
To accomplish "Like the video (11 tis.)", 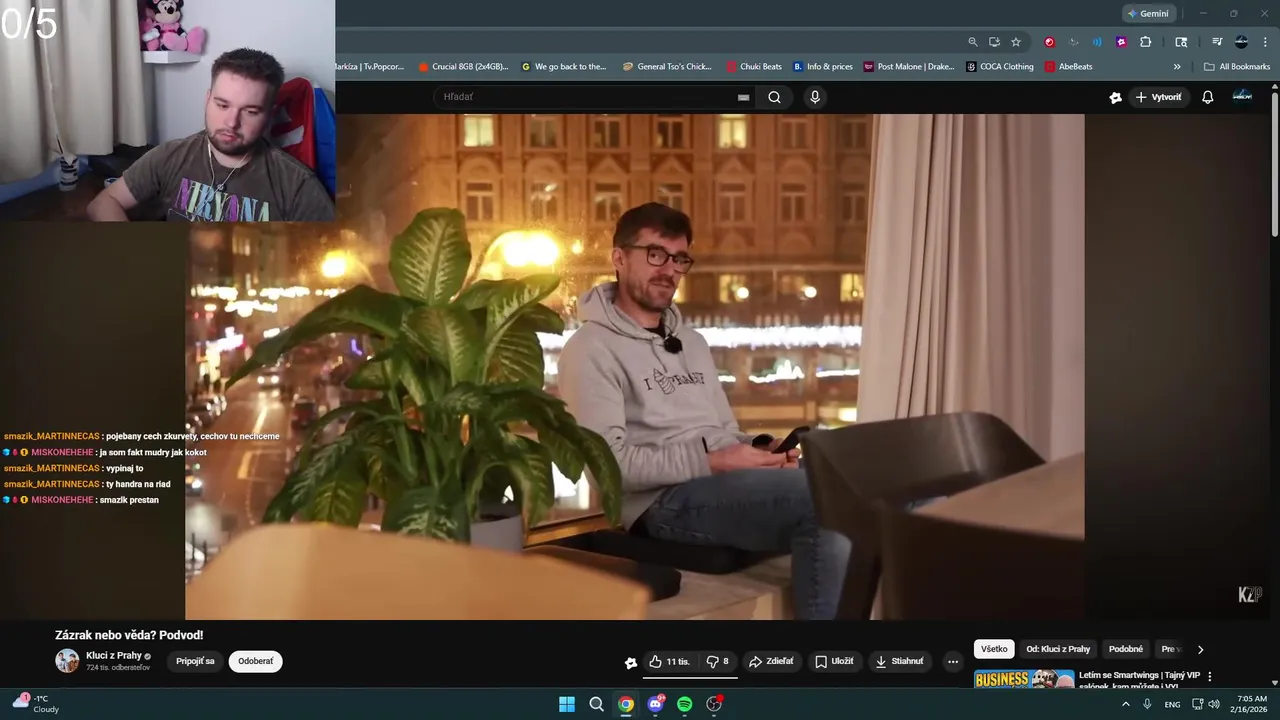I will [x=669, y=661].
